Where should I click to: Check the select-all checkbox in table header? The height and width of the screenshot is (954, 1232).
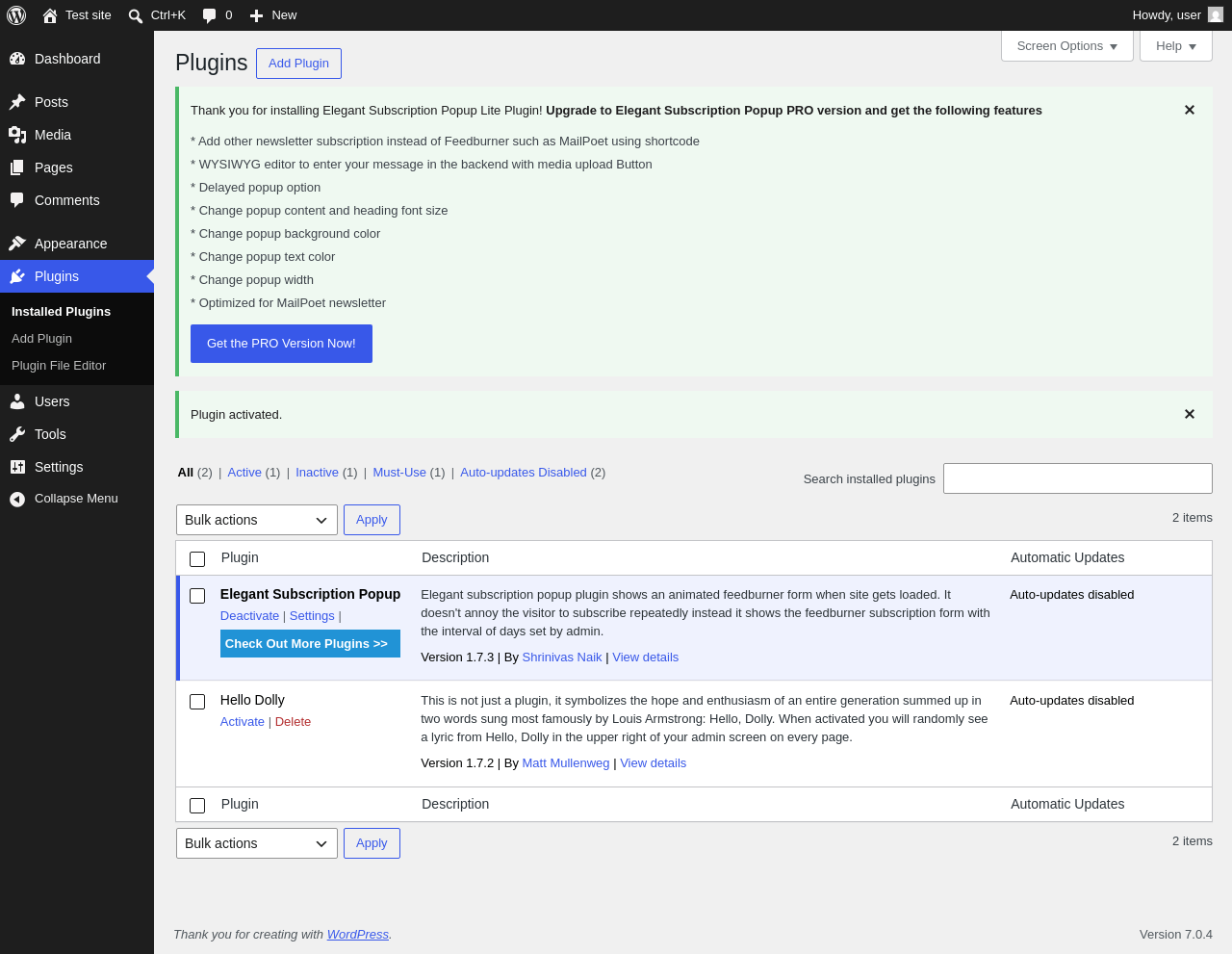tap(197, 559)
